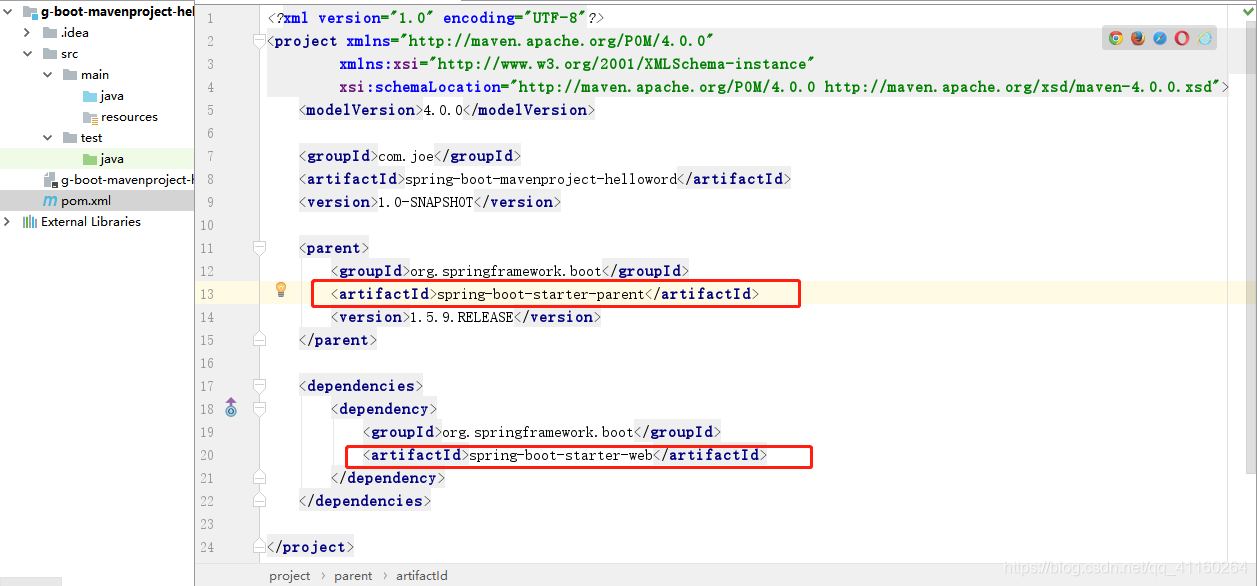Click line number 20 in gutter
The image size is (1257, 586).
[x=206, y=455]
